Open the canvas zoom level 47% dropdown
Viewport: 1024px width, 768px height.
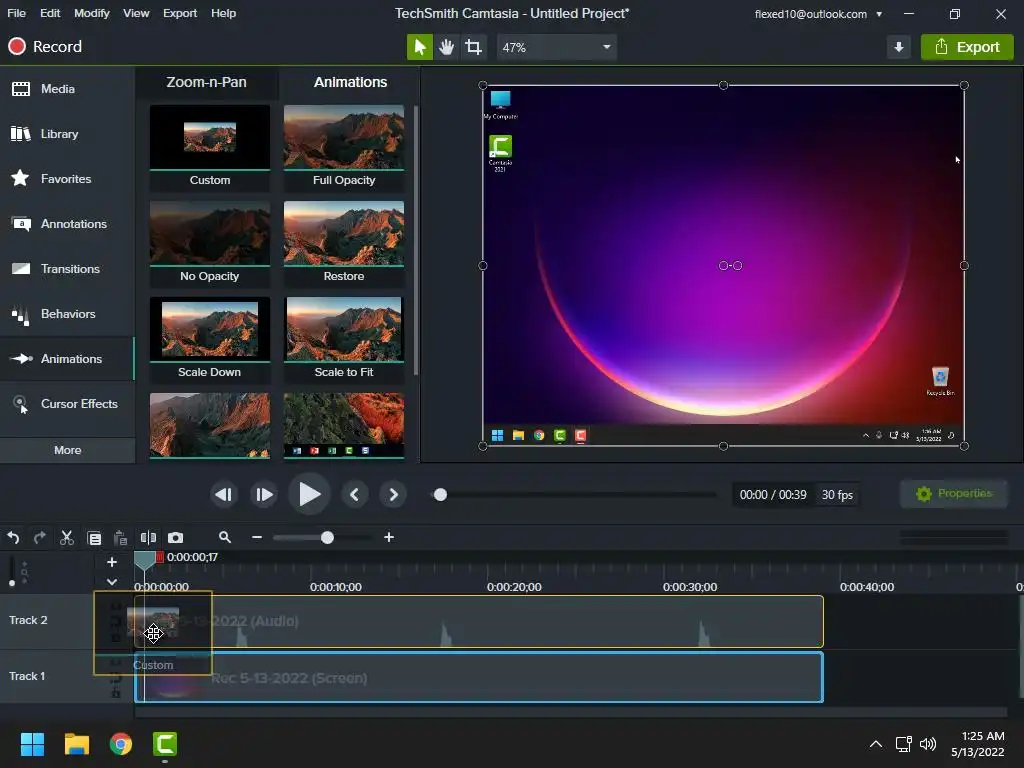click(x=556, y=47)
